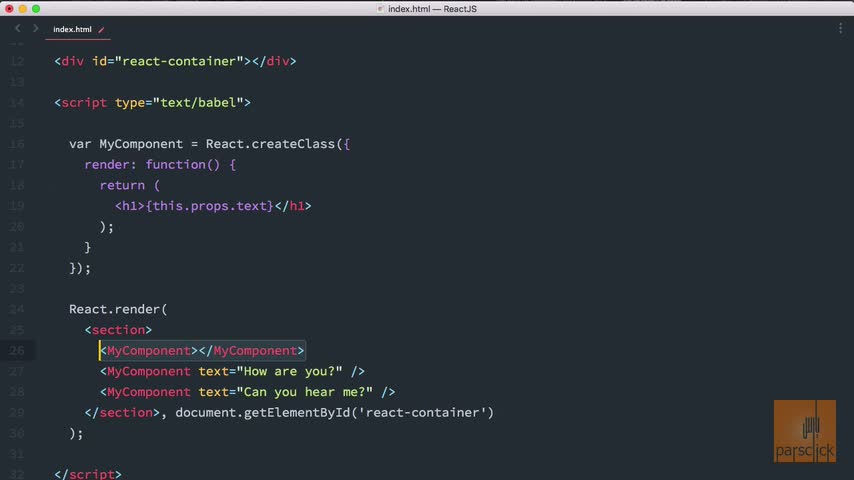Click line number 24 in the gutter
This screenshot has height=480, width=854.
[17, 309]
